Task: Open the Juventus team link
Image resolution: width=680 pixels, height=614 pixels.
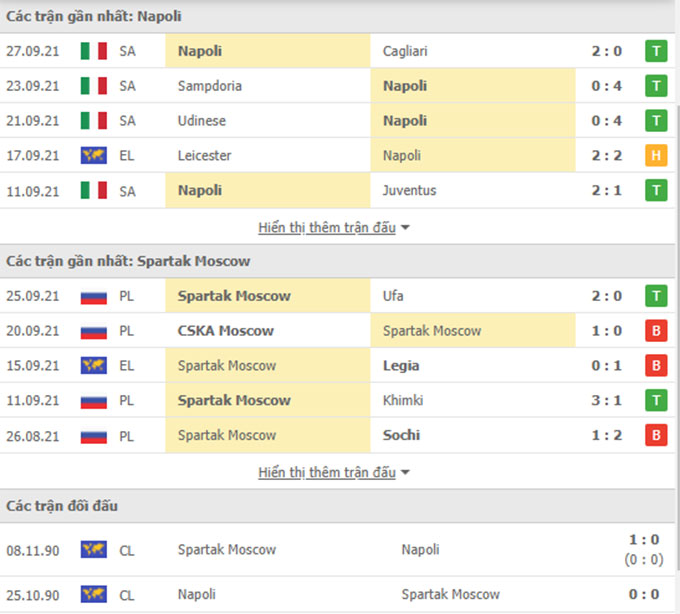Action: point(409,190)
